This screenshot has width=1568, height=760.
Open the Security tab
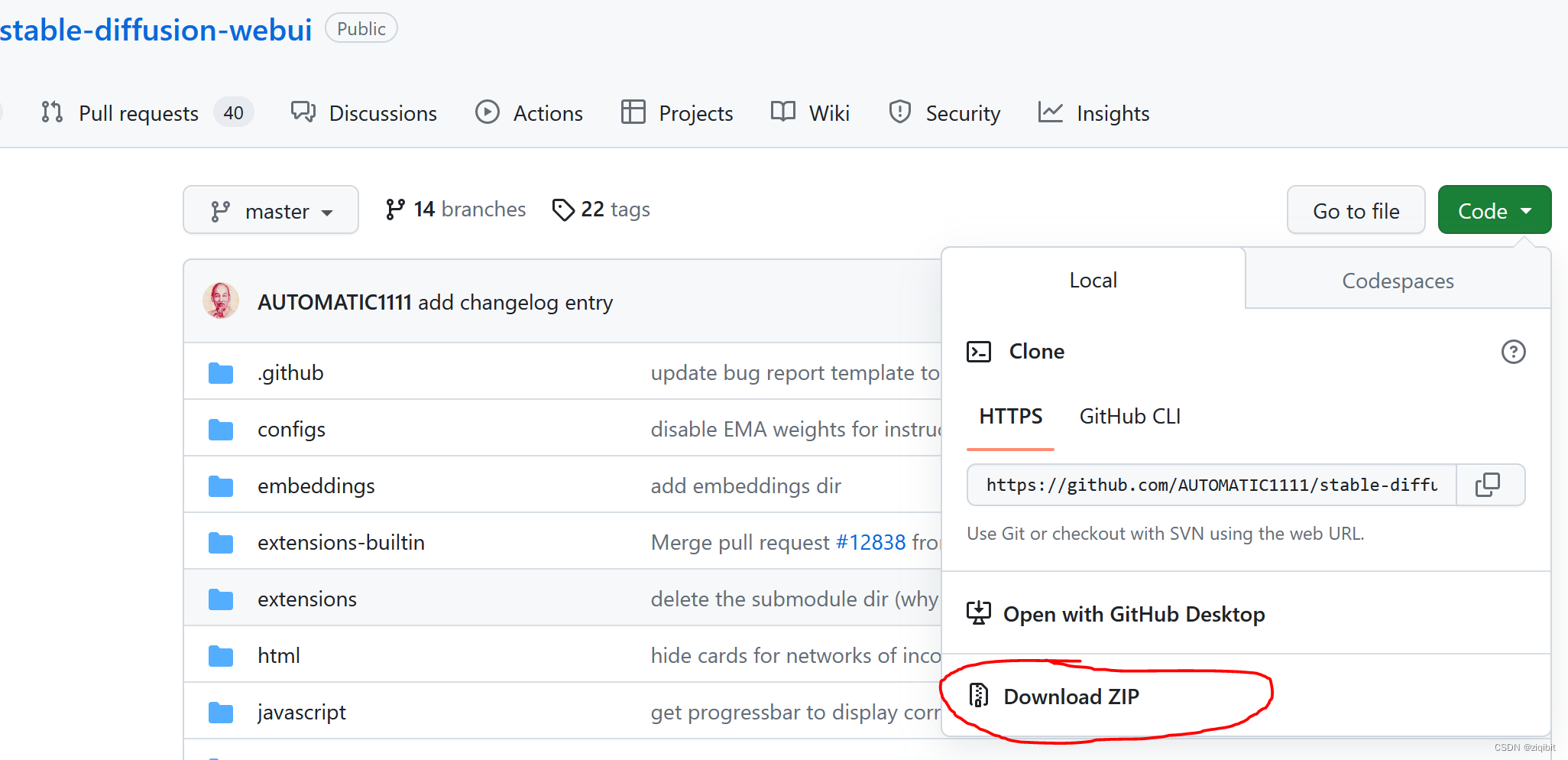(x=944, y=113)
